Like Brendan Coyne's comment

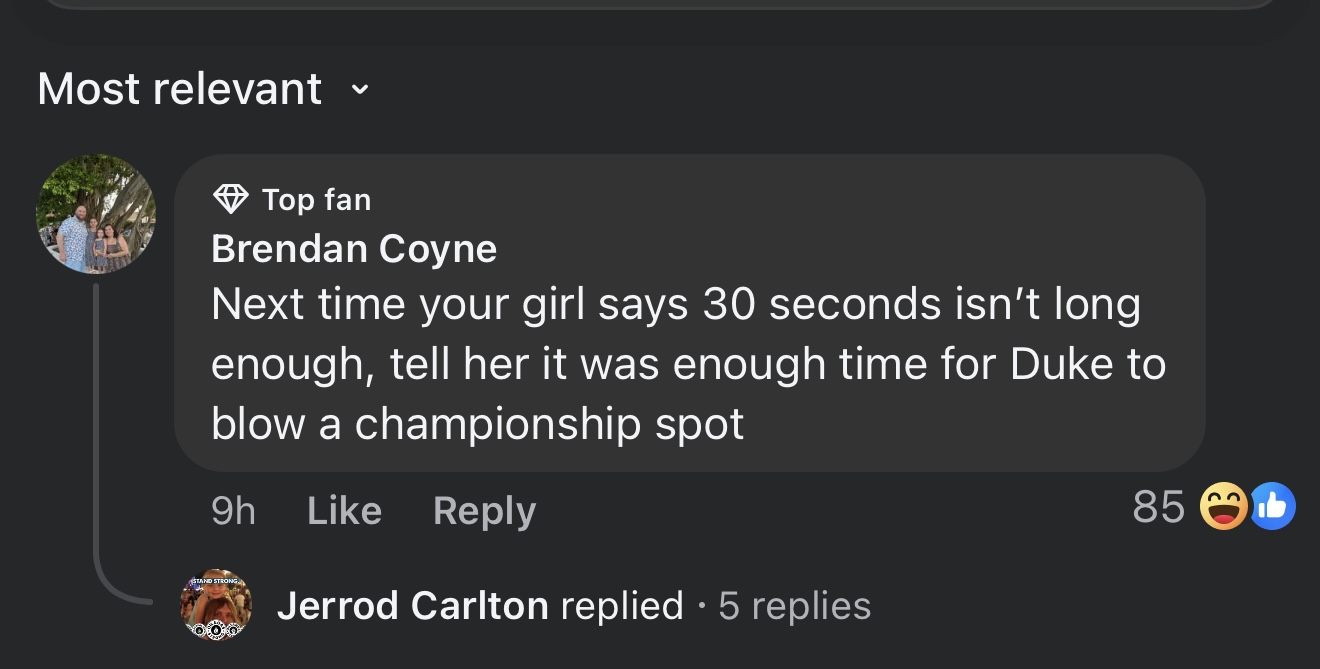pyautogui.click(x=344, y=511)
